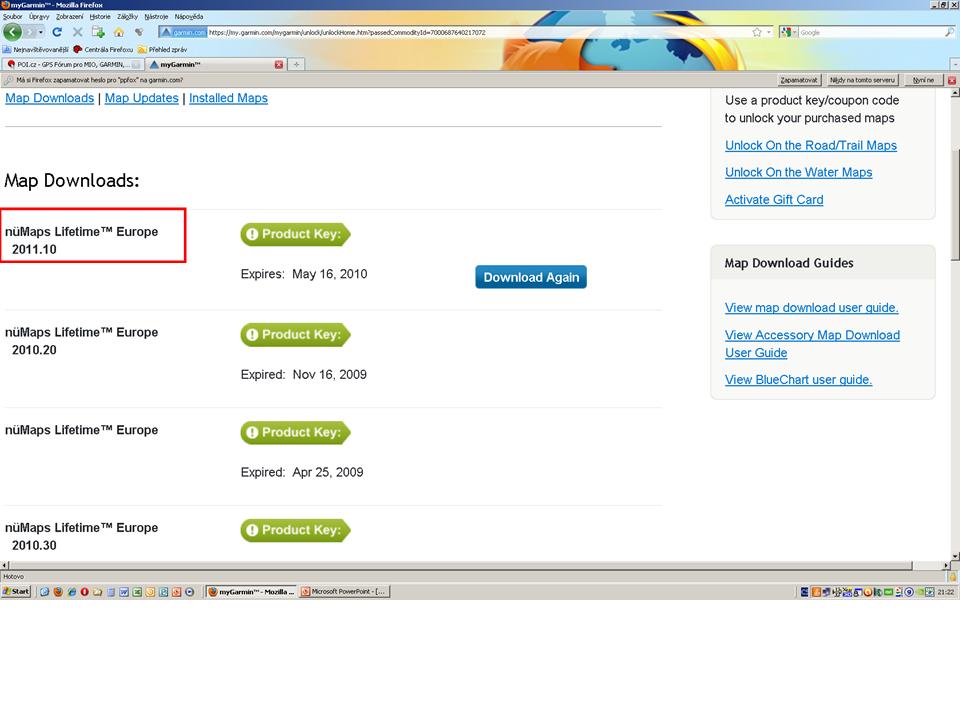This screenshot has width=960, height=720.
Task: Open the Map Updates link
Action: pyautogui.click(x=141, y=98)
